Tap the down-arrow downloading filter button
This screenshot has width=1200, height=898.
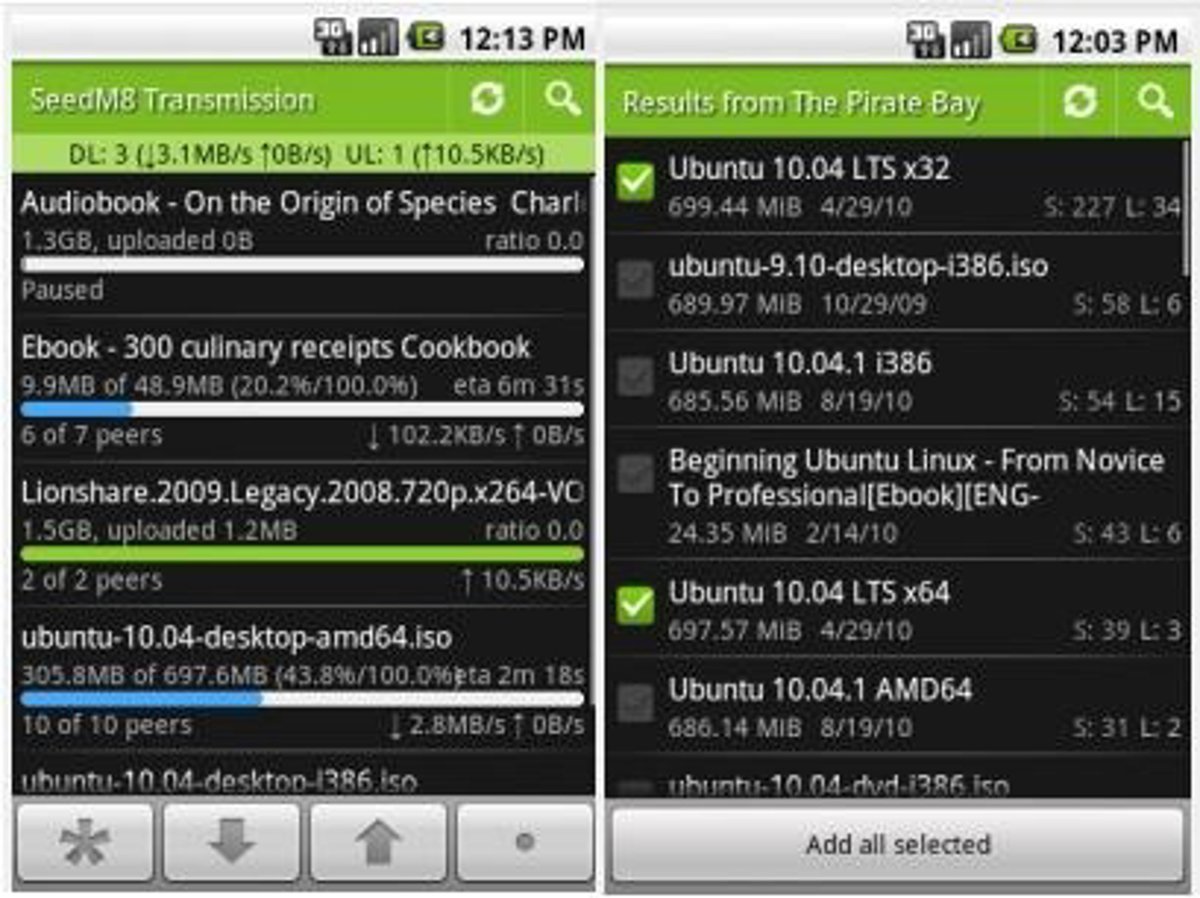(x=232, y=843)
